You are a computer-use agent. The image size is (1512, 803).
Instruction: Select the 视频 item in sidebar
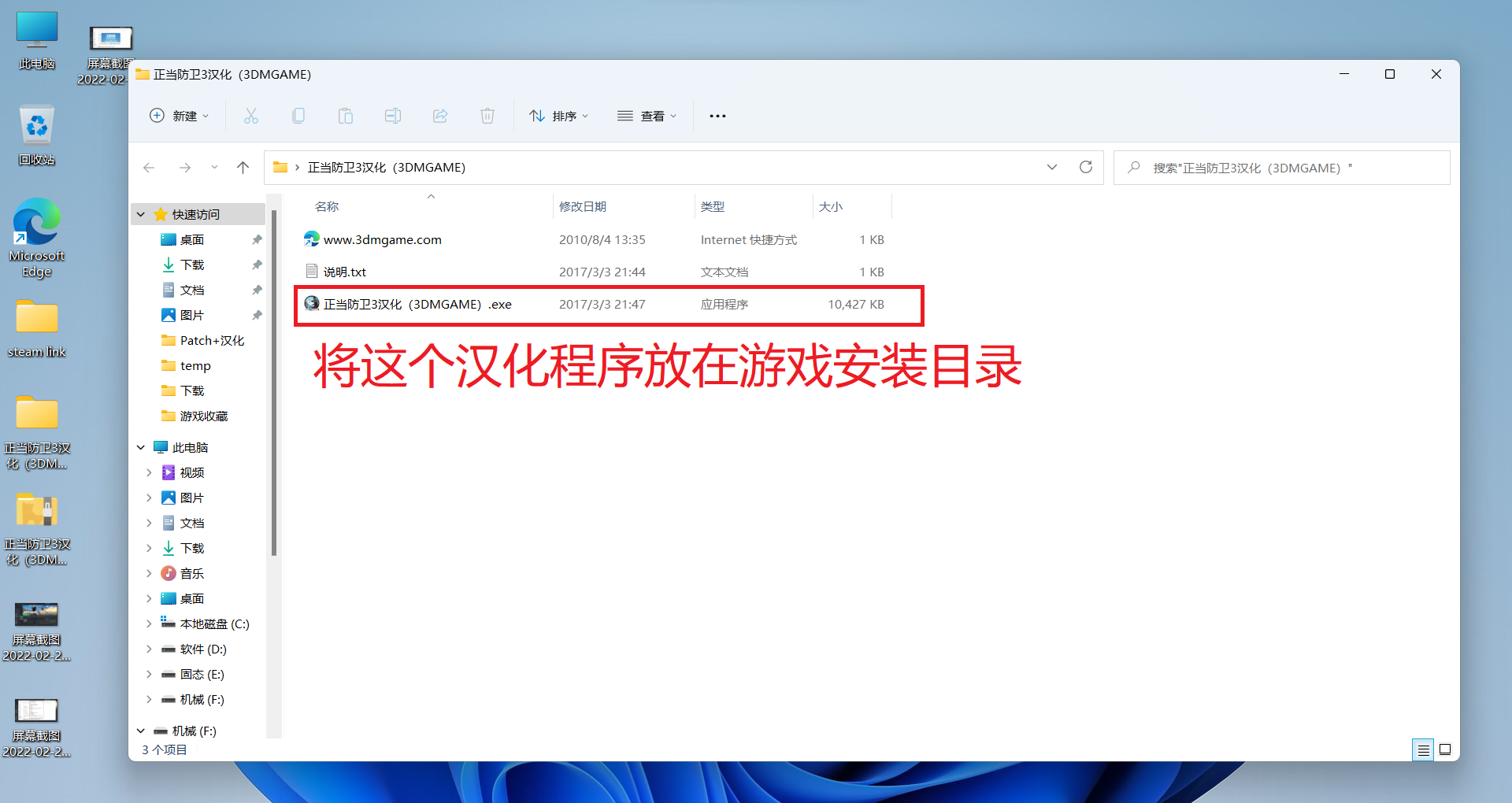click(x=192, y=472)
